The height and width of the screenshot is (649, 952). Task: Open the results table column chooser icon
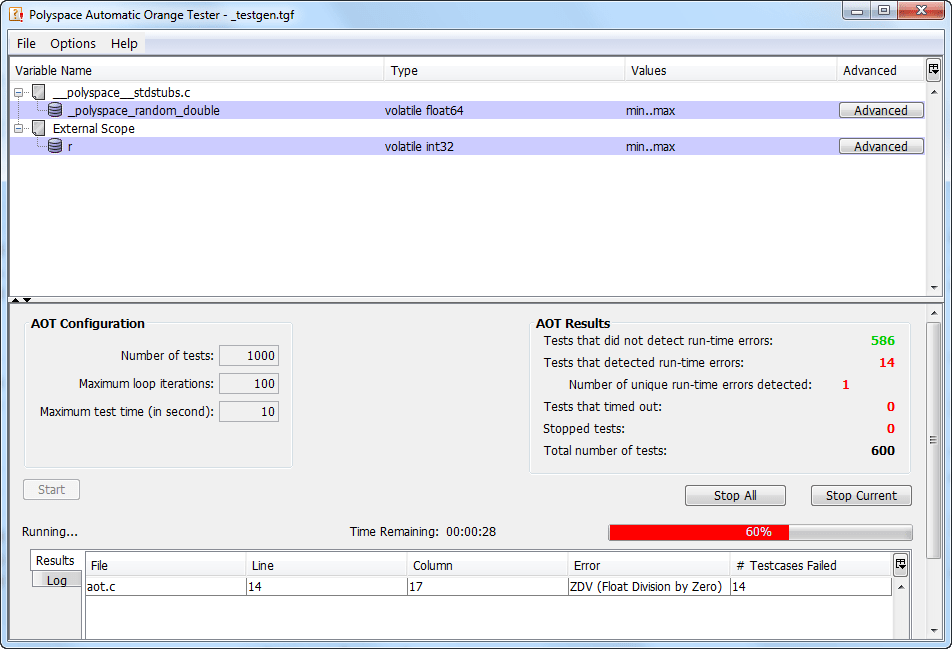[900, 565]
